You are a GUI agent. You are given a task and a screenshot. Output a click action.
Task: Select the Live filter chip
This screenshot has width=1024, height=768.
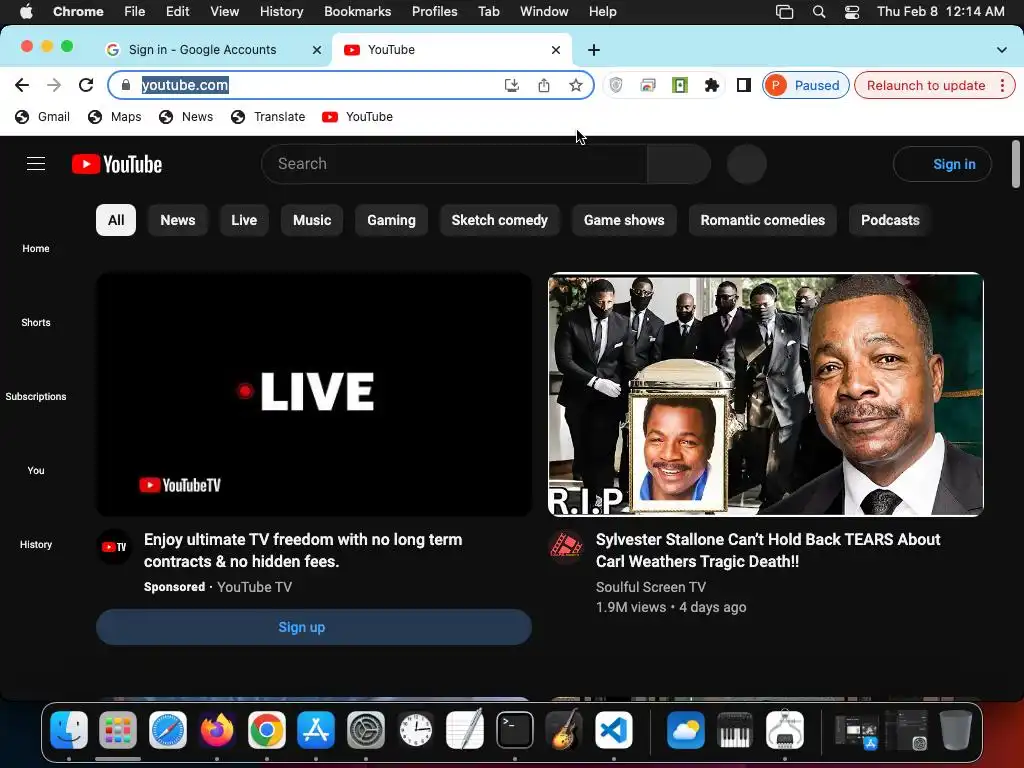tap(244, 220)
